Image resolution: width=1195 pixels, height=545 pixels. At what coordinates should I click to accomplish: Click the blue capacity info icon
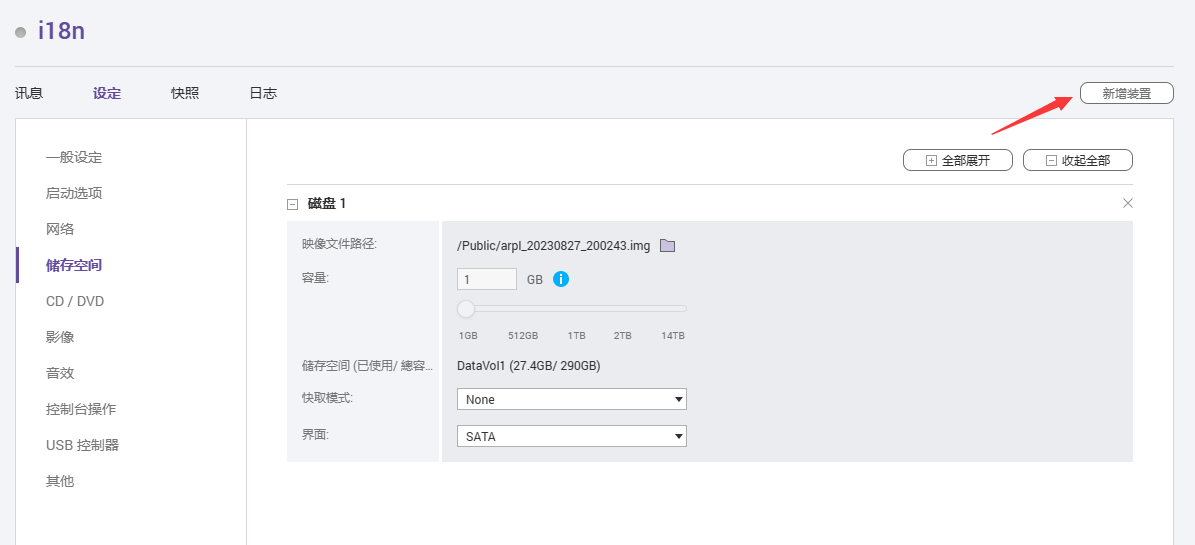coord(561,279)
